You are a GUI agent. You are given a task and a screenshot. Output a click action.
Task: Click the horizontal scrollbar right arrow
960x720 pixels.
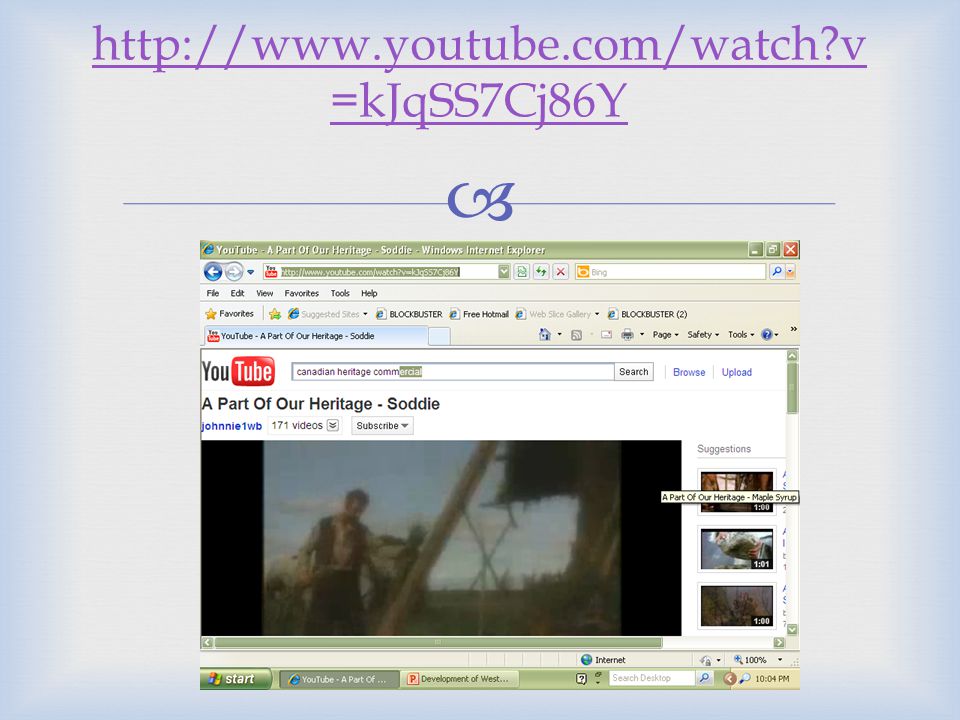click(779, 642)
